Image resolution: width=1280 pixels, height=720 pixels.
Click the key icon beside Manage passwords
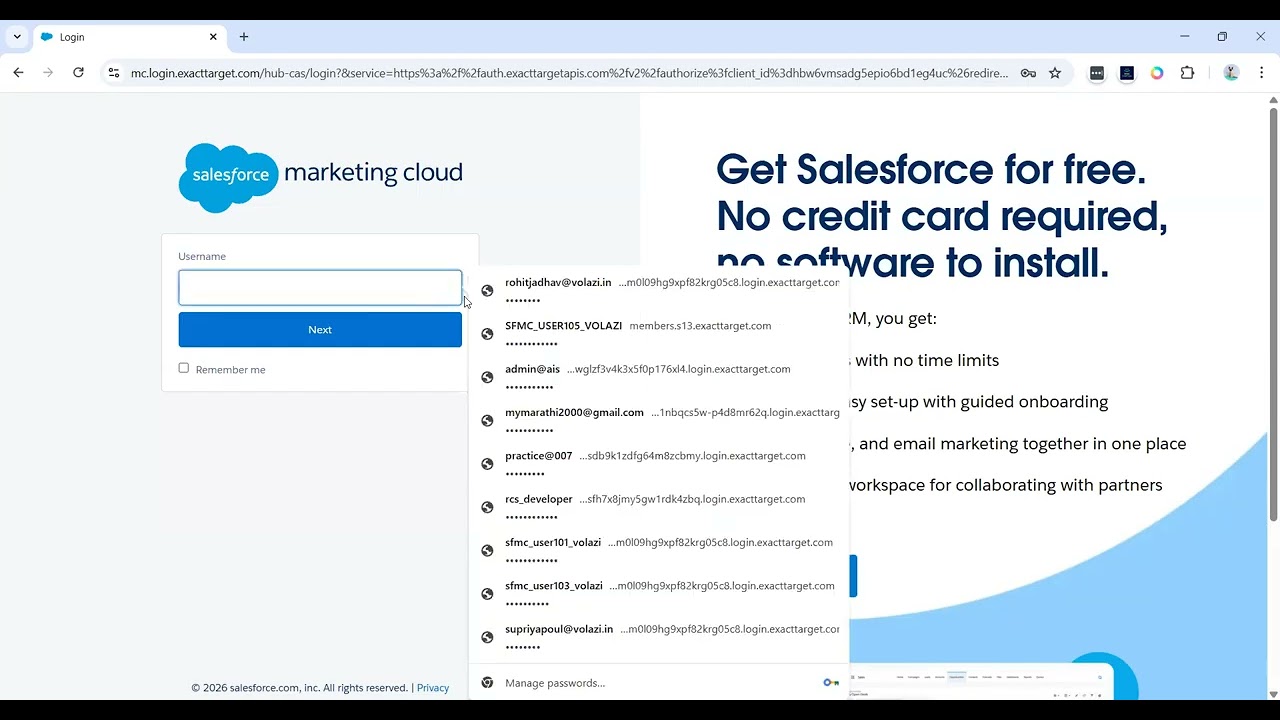pos(830,683)
